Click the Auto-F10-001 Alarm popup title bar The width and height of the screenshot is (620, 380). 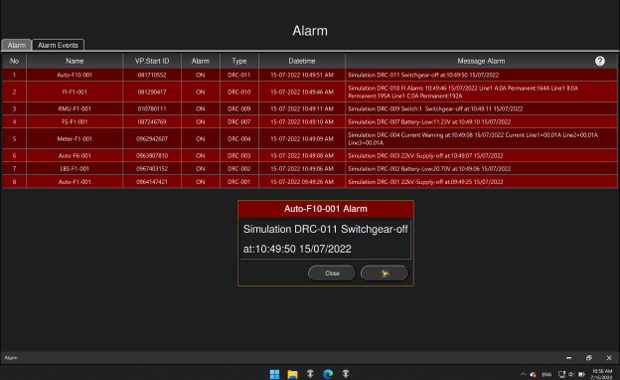tap(325, 209)
